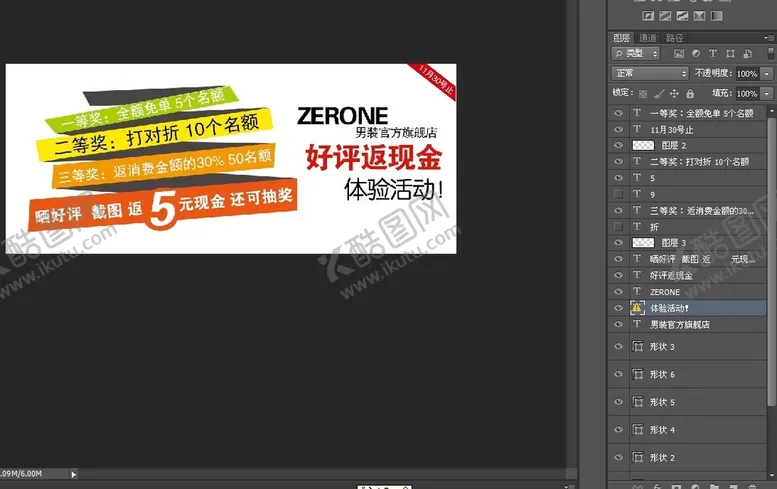Click the thumbnail of 图层 3

pos(643,242)
